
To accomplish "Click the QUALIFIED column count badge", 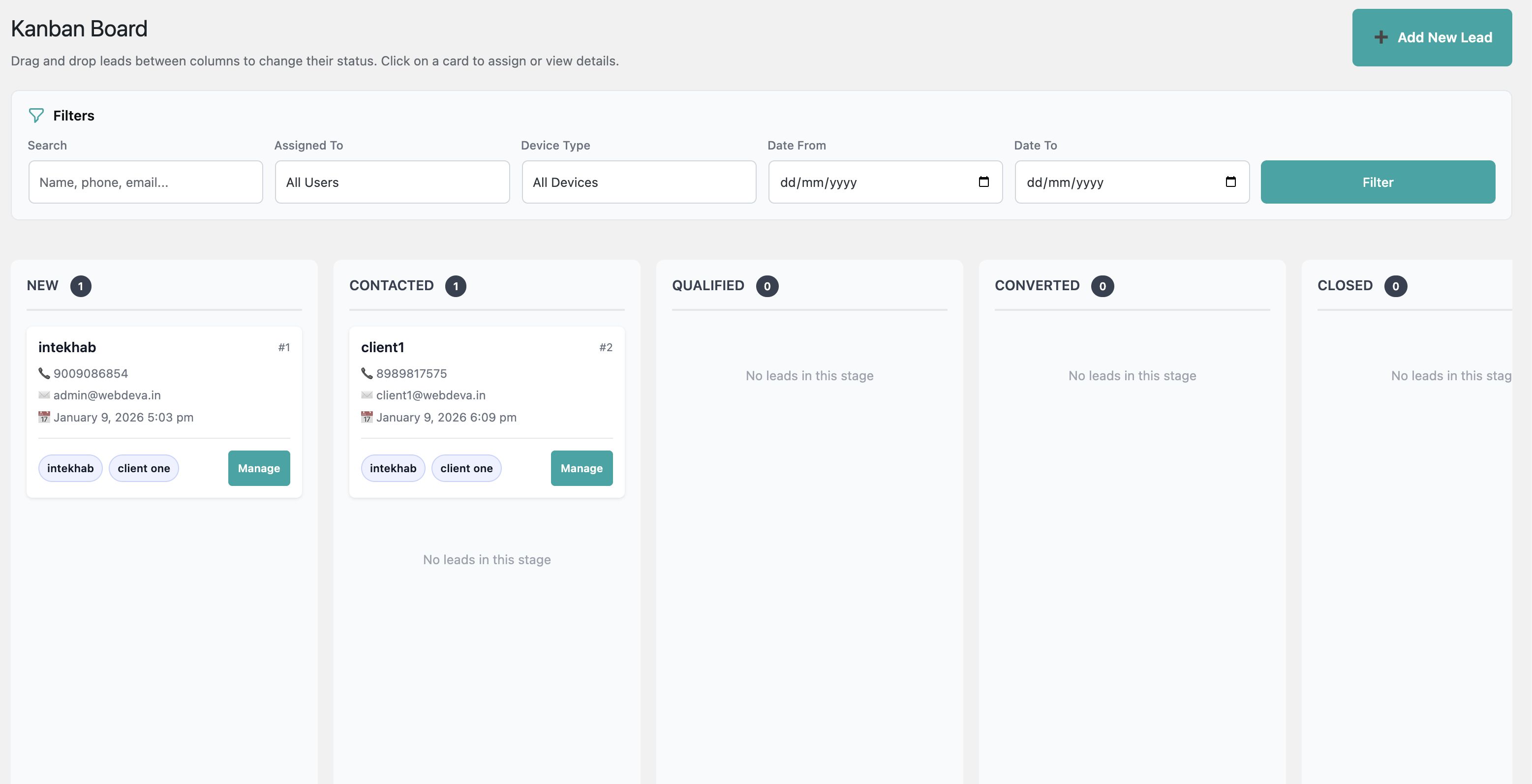I will [x=766, y=286].
